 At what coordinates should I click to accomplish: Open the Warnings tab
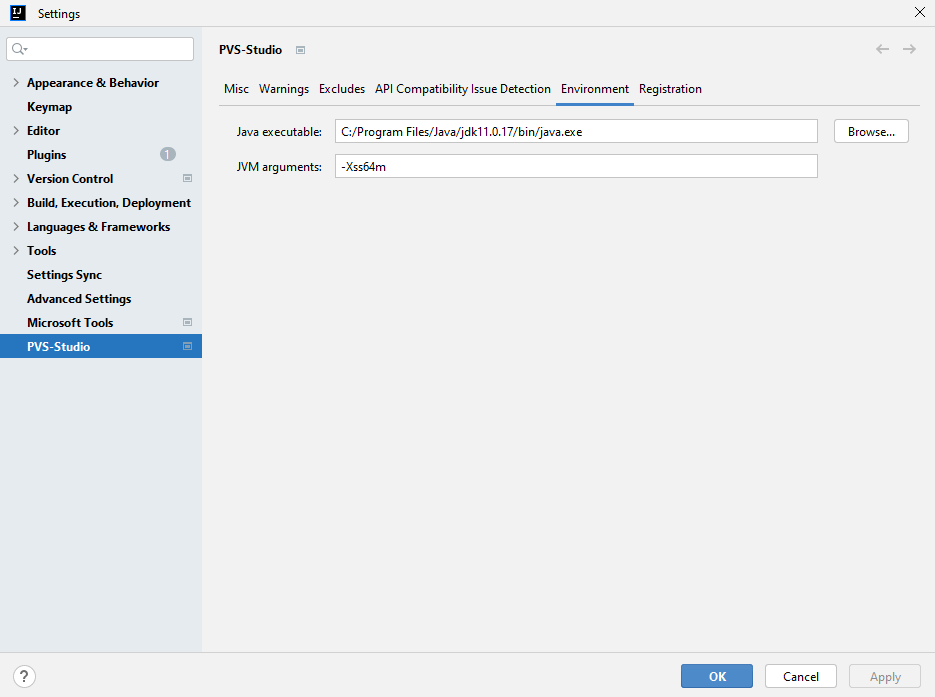(284, 89)
